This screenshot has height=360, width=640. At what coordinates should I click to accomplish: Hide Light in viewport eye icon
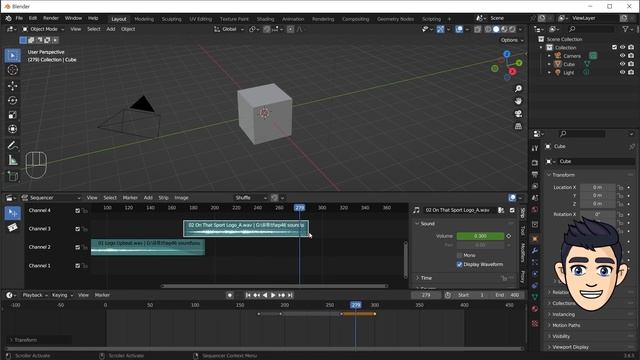pyautogui.click(x=622, y=72)
